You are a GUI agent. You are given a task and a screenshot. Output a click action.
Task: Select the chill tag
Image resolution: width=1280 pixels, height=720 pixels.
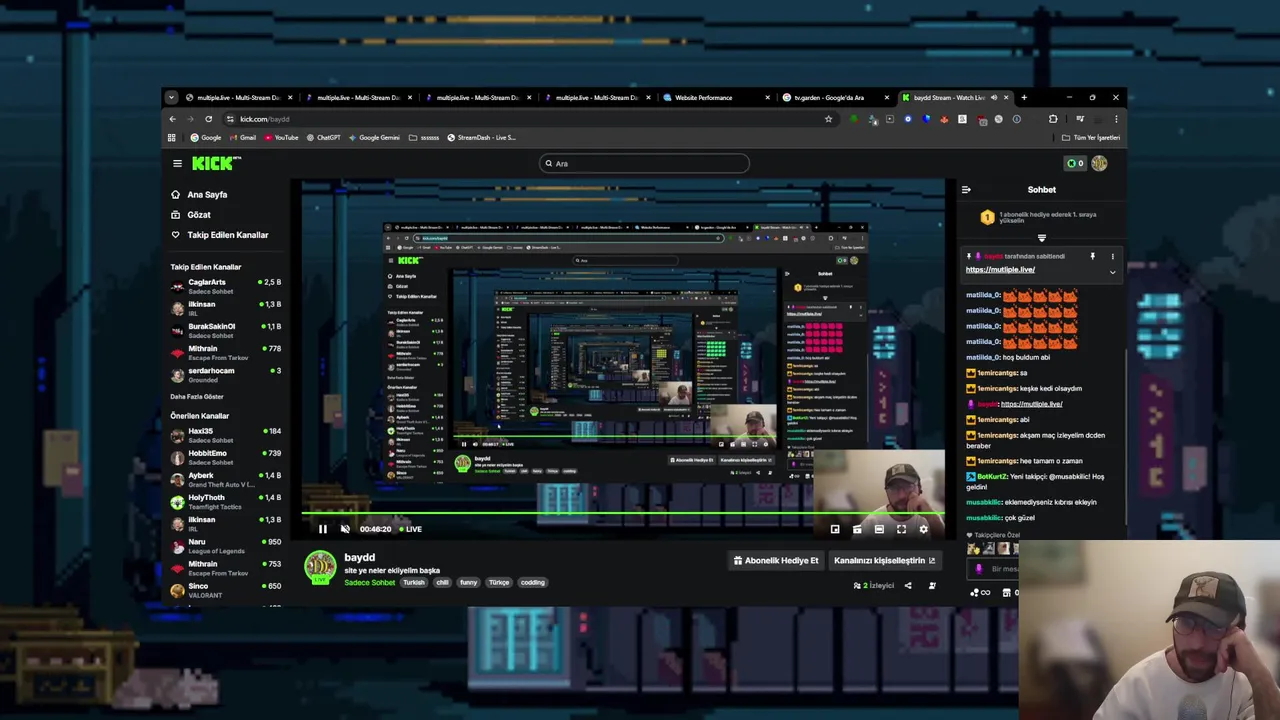[442, 582]
